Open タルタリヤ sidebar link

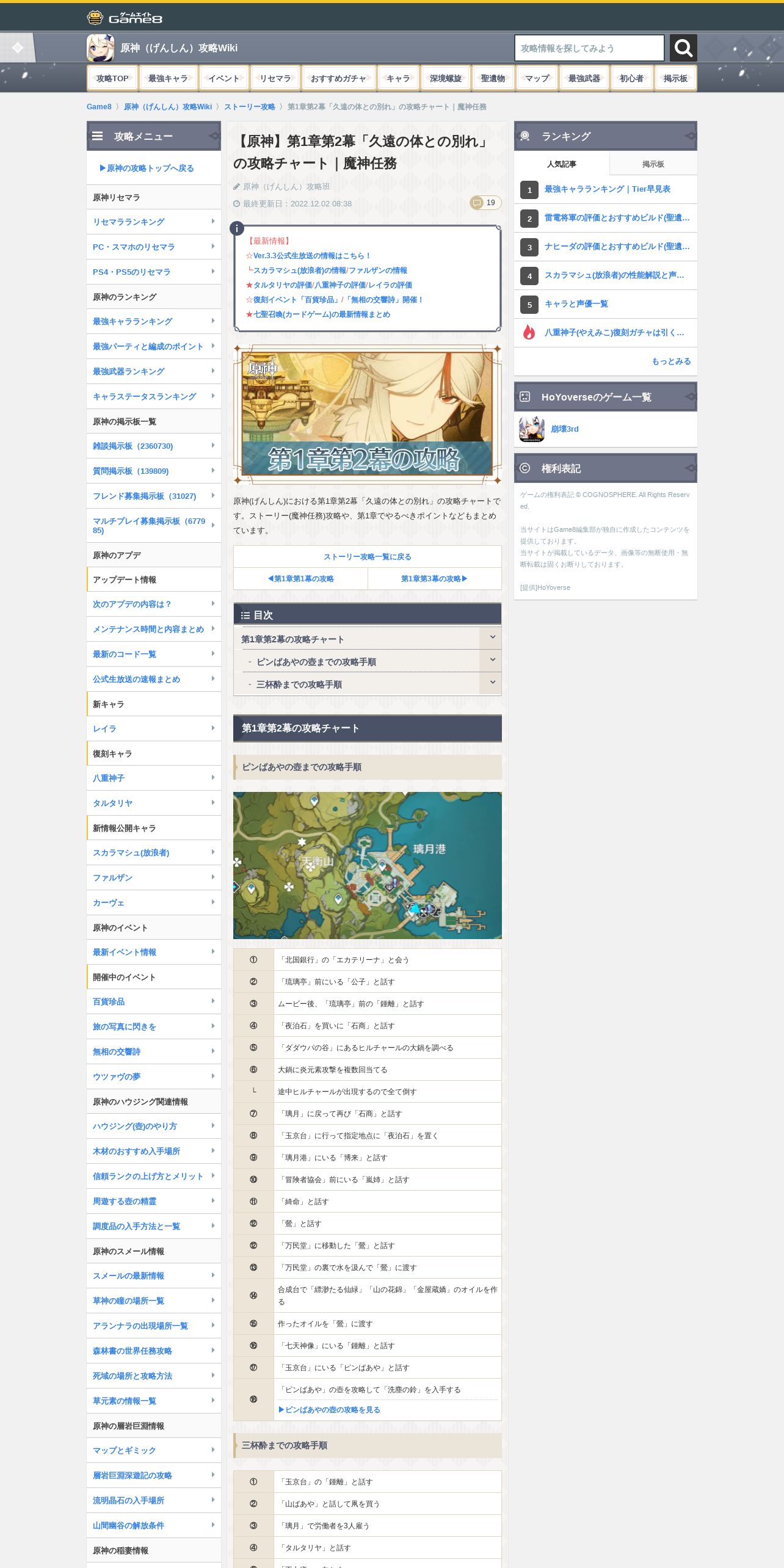pos(112,803)
